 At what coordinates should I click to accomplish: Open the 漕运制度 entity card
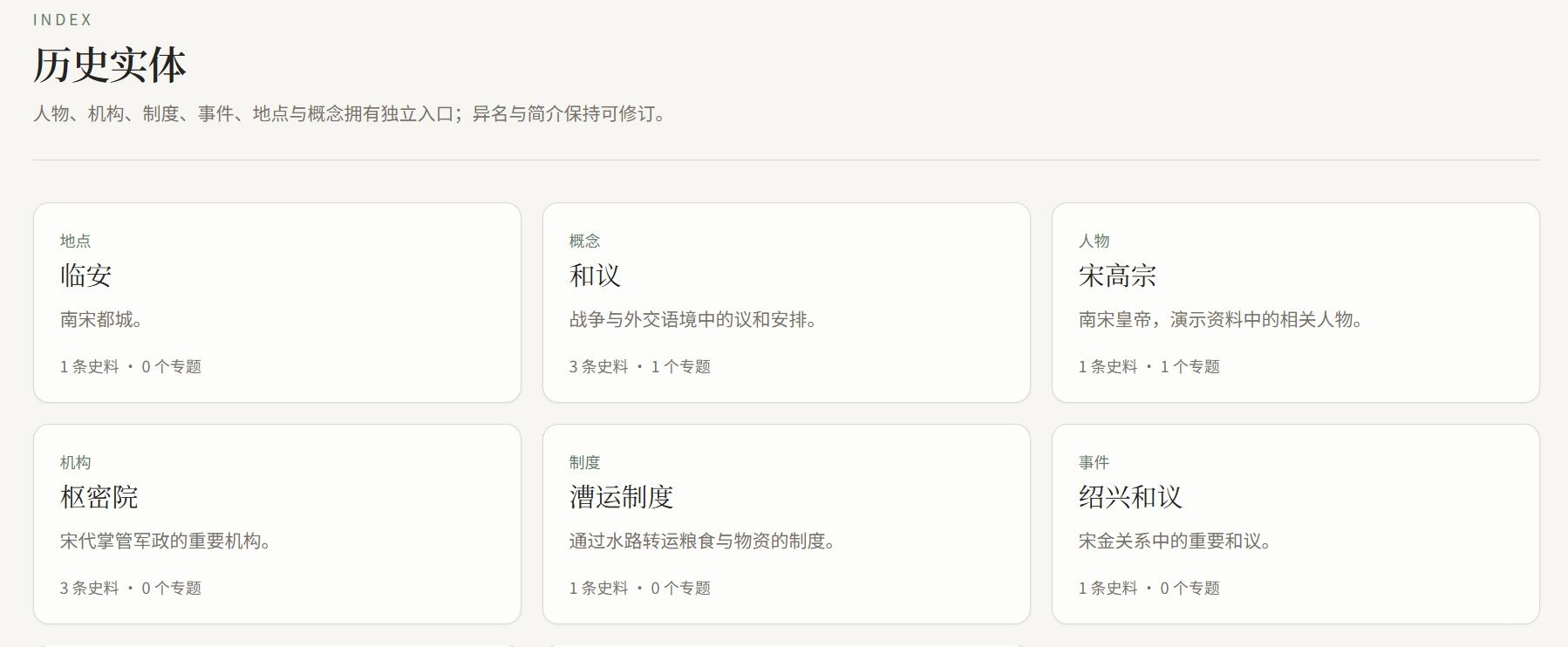pyautogui.click(x=787, y=524)
